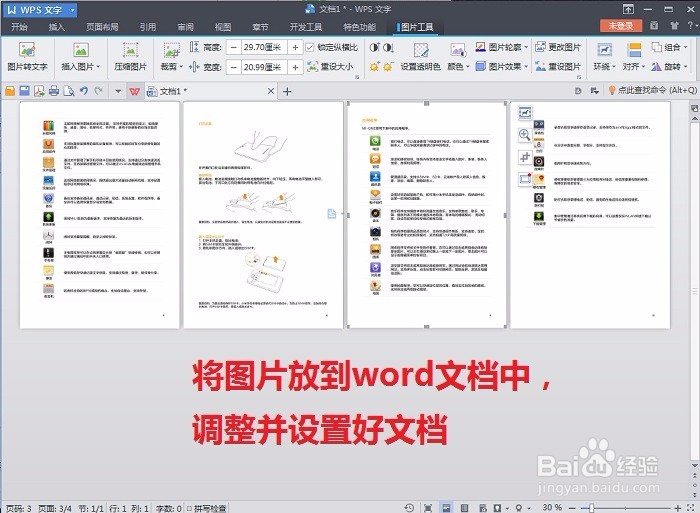700x513 pixels.
Task: Click the 页面: 3/4 status bar entry
Action: [54, 509]
